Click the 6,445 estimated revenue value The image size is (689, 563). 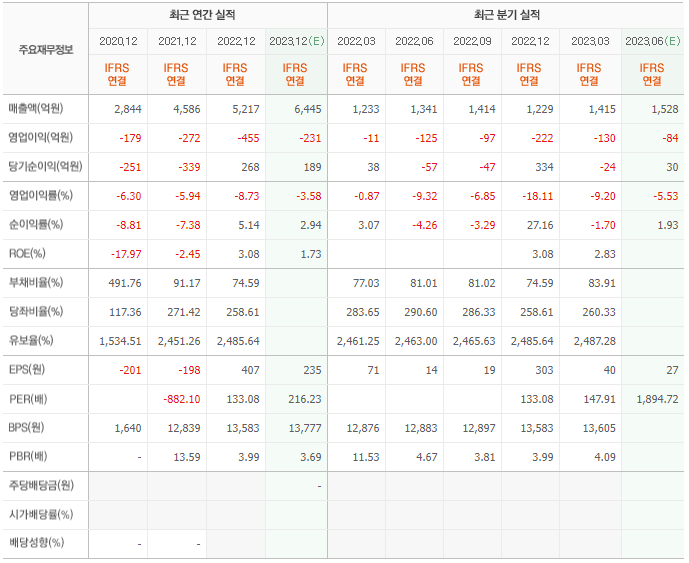pyautogui.click(x=308, y=109)
